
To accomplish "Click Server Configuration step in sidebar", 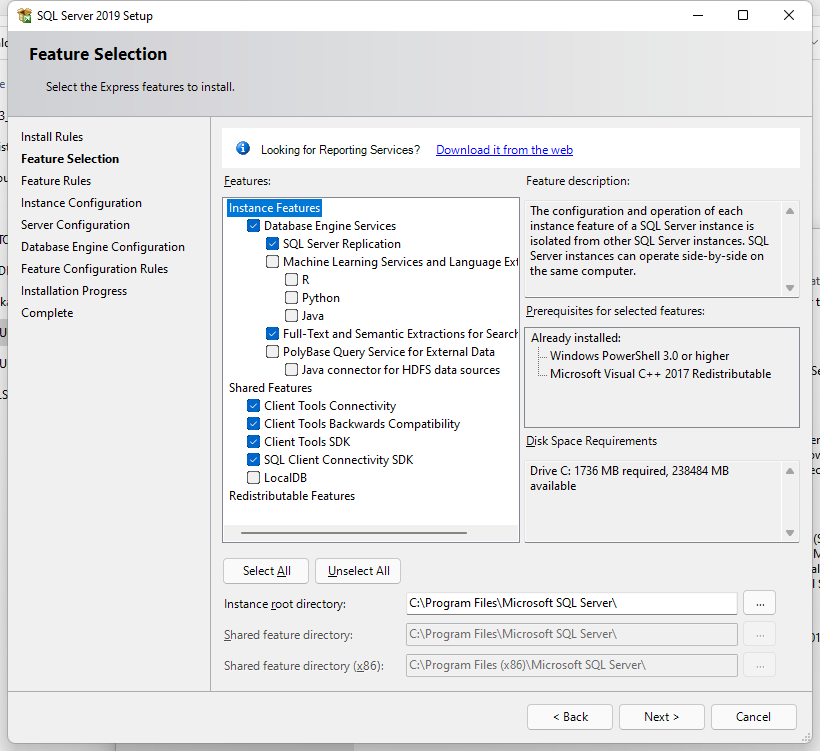I will pos(75,225).
